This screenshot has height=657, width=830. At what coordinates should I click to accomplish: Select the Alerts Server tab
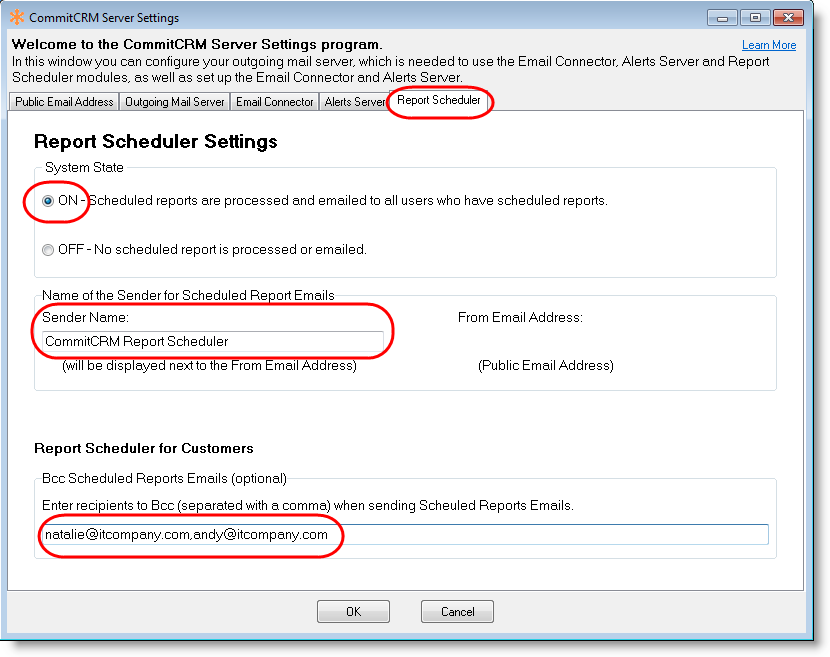click(x=354, y=102)
